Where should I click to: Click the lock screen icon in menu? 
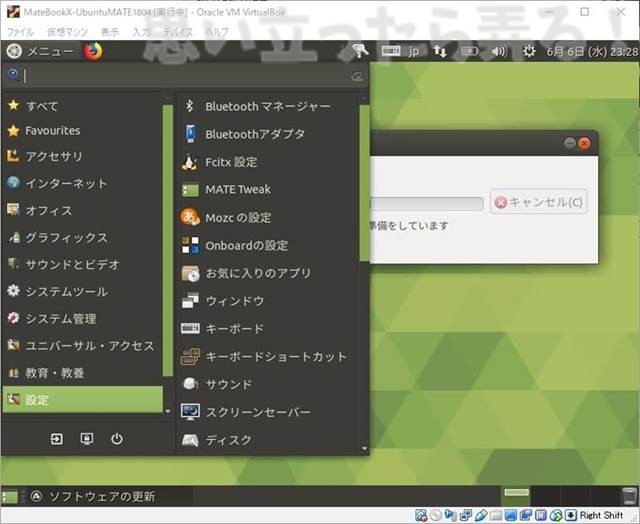[87, 439]
